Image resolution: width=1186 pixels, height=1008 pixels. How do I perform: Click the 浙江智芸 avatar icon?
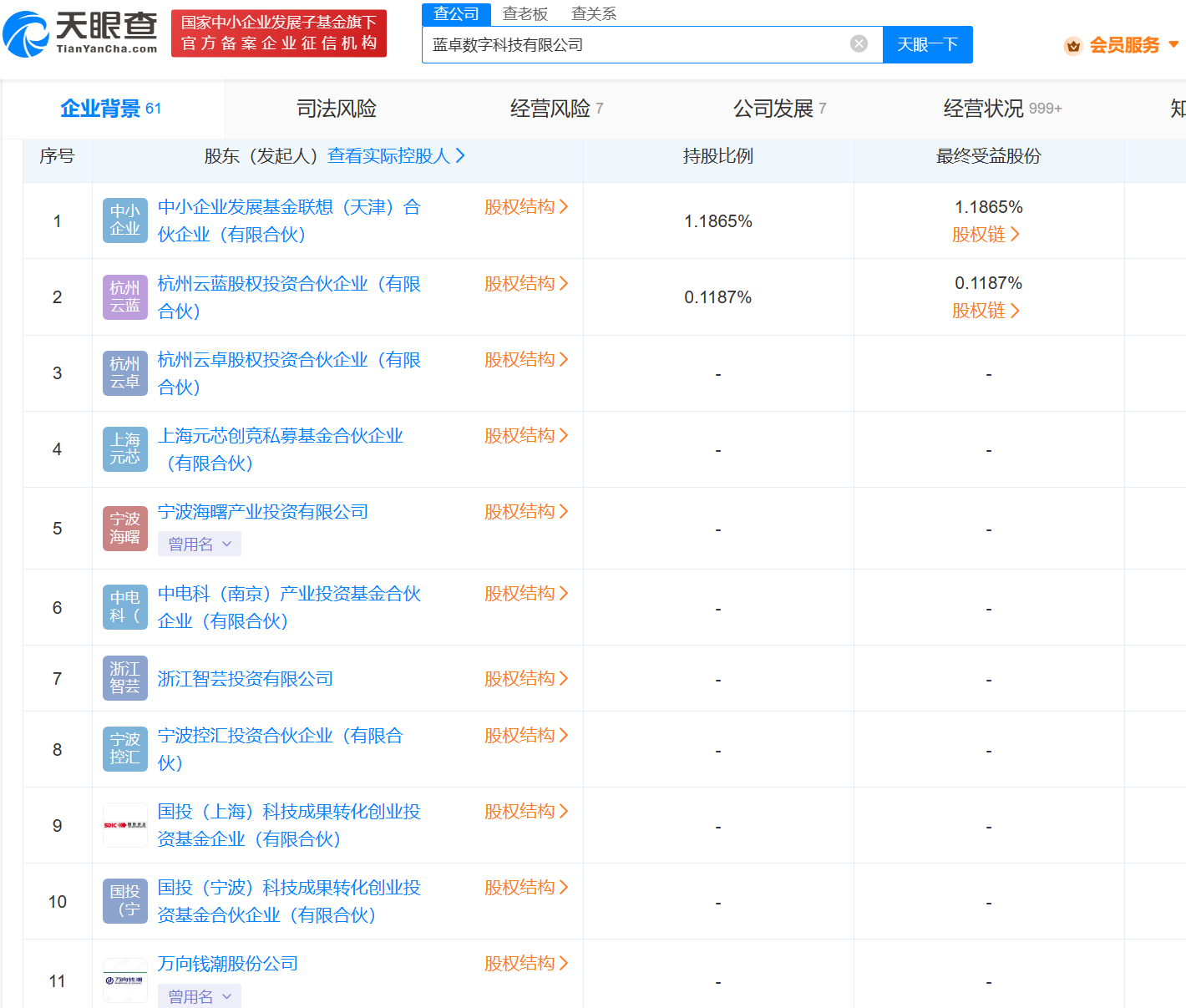click(x=125, y=678)
